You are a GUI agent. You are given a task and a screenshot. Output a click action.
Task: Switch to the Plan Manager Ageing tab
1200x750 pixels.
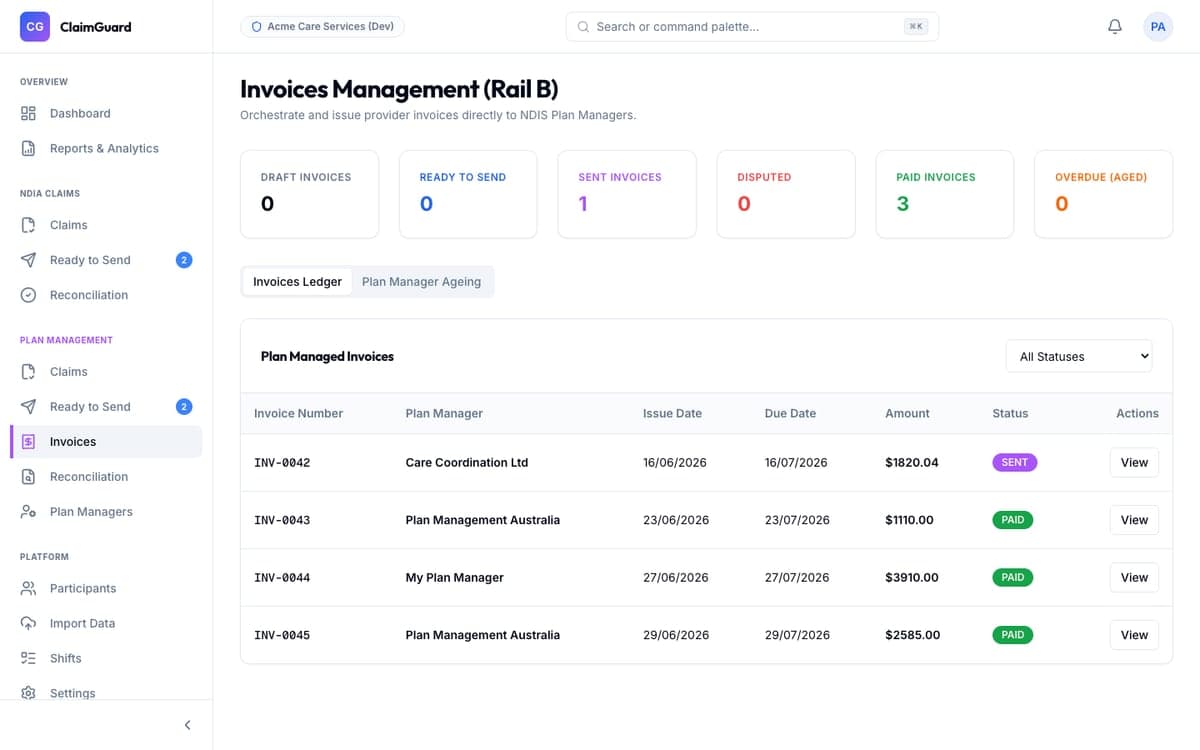coord(421,282)
